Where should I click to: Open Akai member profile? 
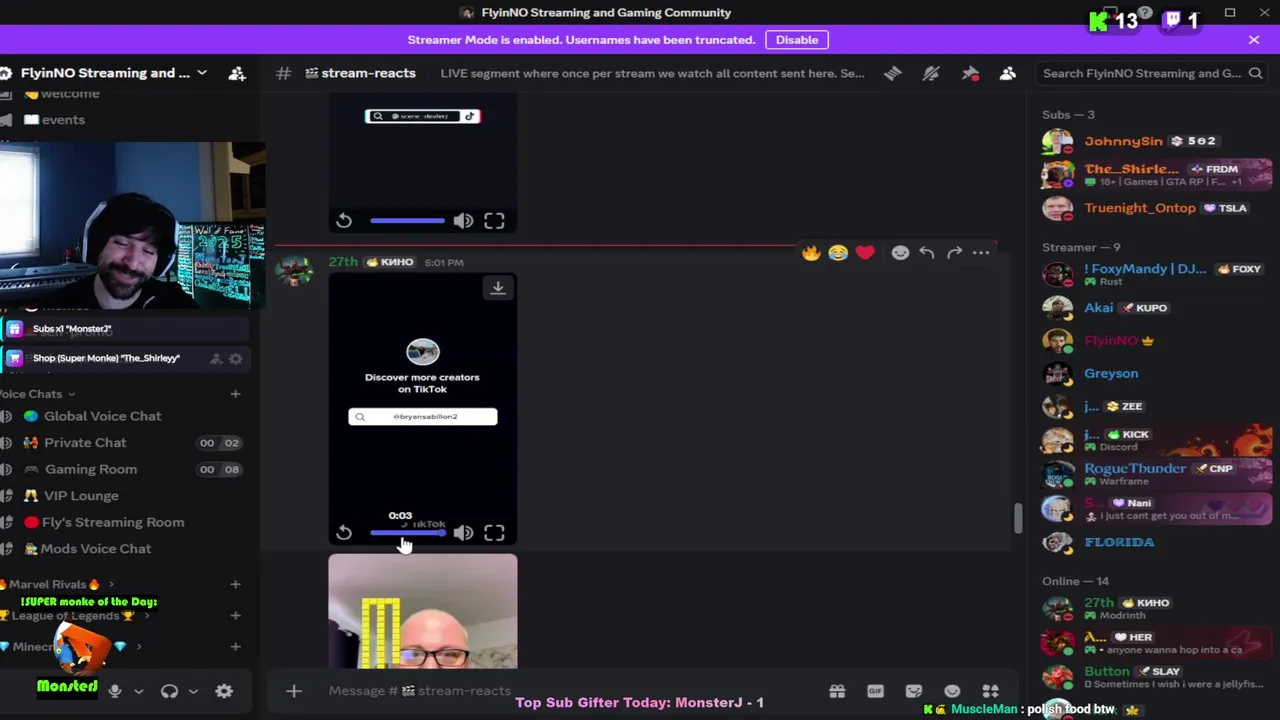click(1156, 308)
